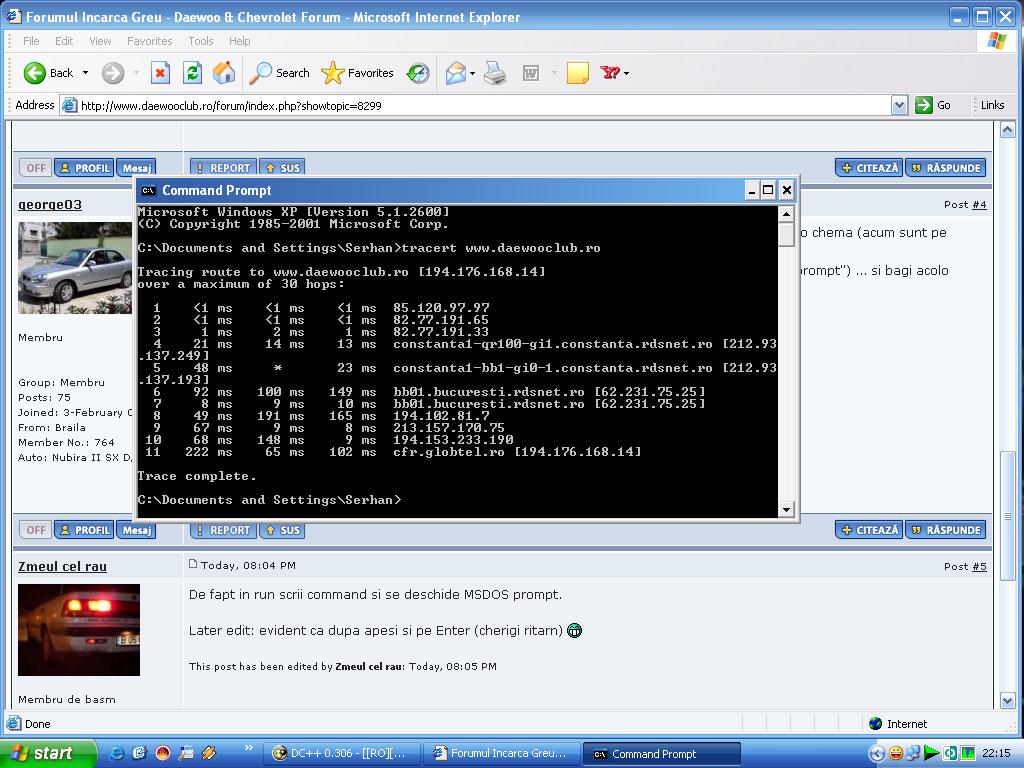Image resolution: width=1024 pixels, height=768 pixels.
Task: Click the Command Prompt scrollbar down arrow
Action: coord(786,509)
